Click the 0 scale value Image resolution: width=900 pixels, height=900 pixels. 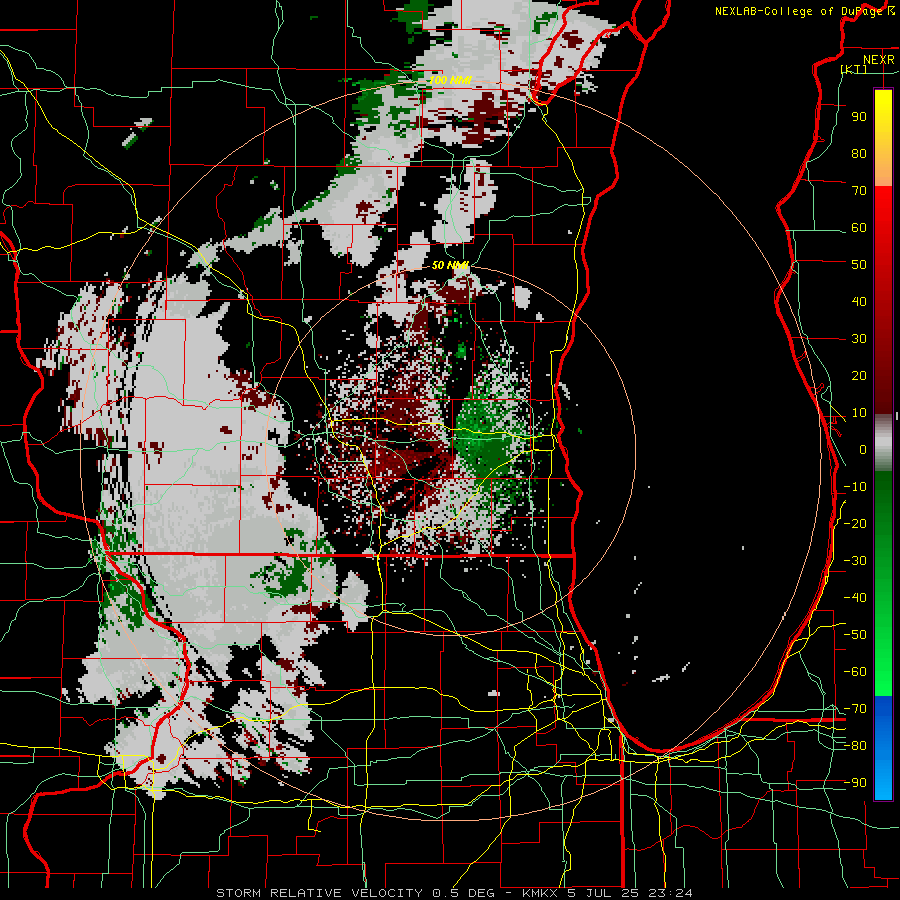point(863,450)
